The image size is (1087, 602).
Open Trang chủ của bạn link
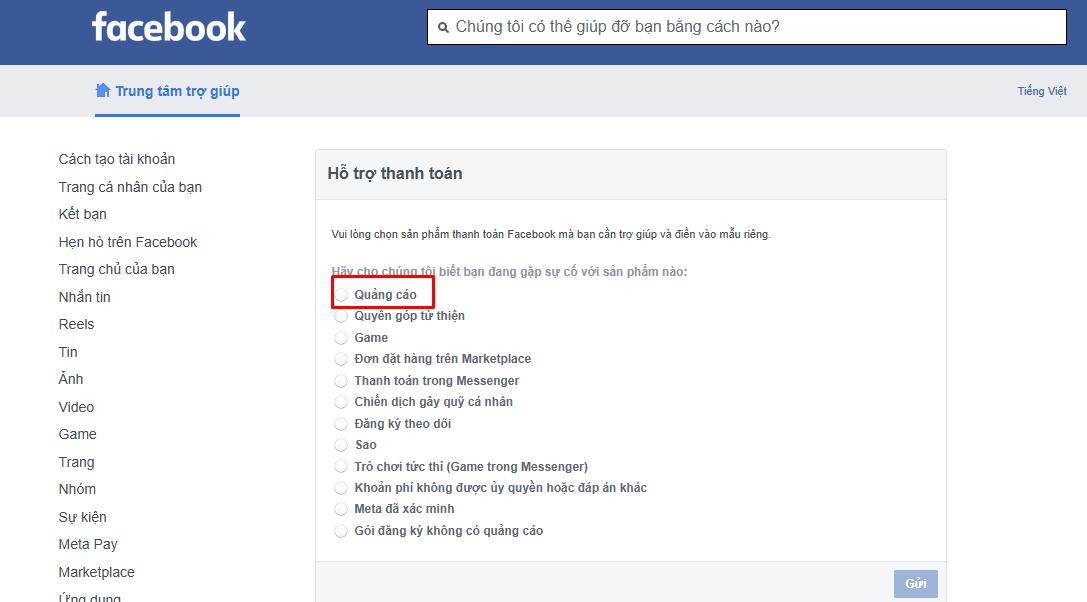point(116,269)
